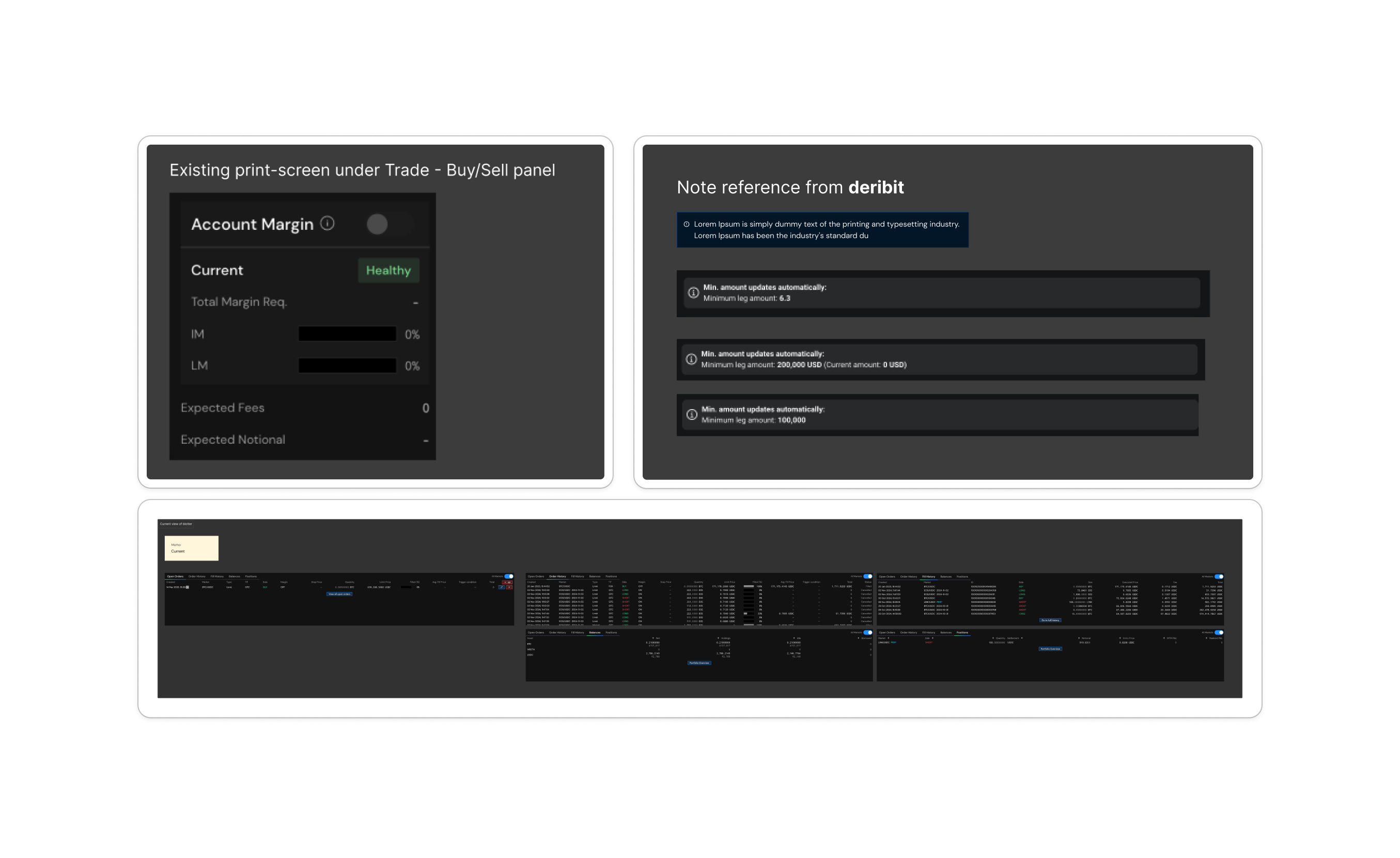Screen dimensions: 1400x858
Task: Click info icon in Lorem Ipsum note
Action: [687, 224]
